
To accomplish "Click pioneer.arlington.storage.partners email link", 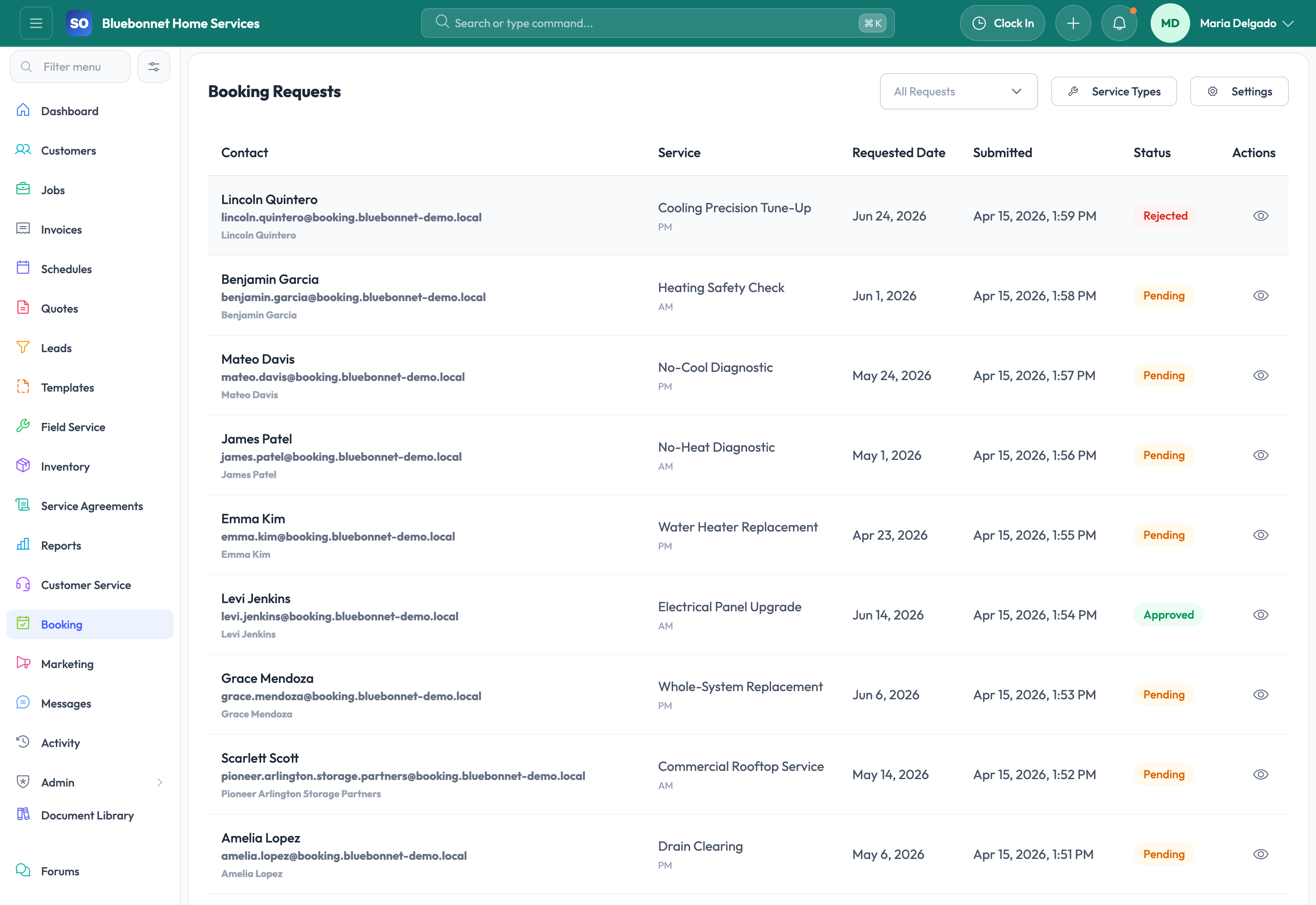I will click(403, 776).
